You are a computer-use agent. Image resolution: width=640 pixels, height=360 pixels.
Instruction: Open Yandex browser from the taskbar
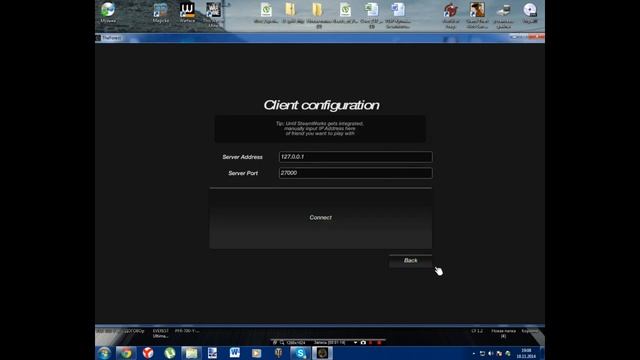[148, 353]
